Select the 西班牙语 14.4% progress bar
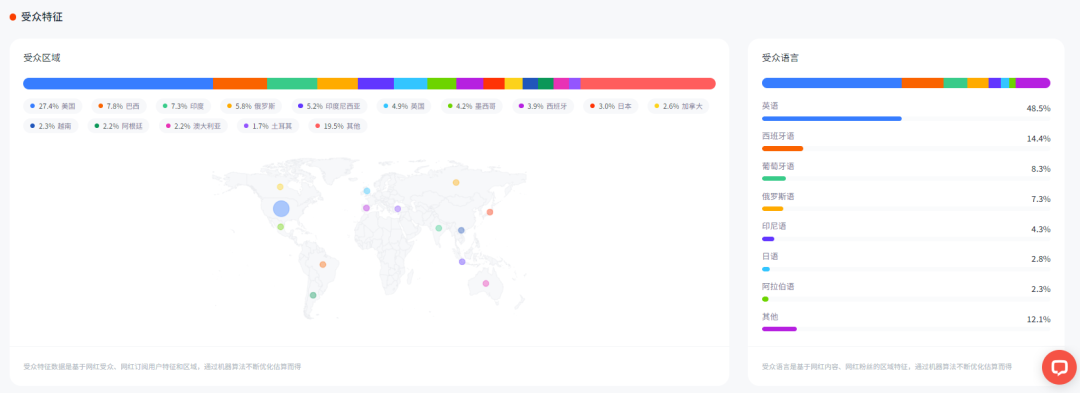This screenshot has width=1080, height=393. (x=906, y=149)
